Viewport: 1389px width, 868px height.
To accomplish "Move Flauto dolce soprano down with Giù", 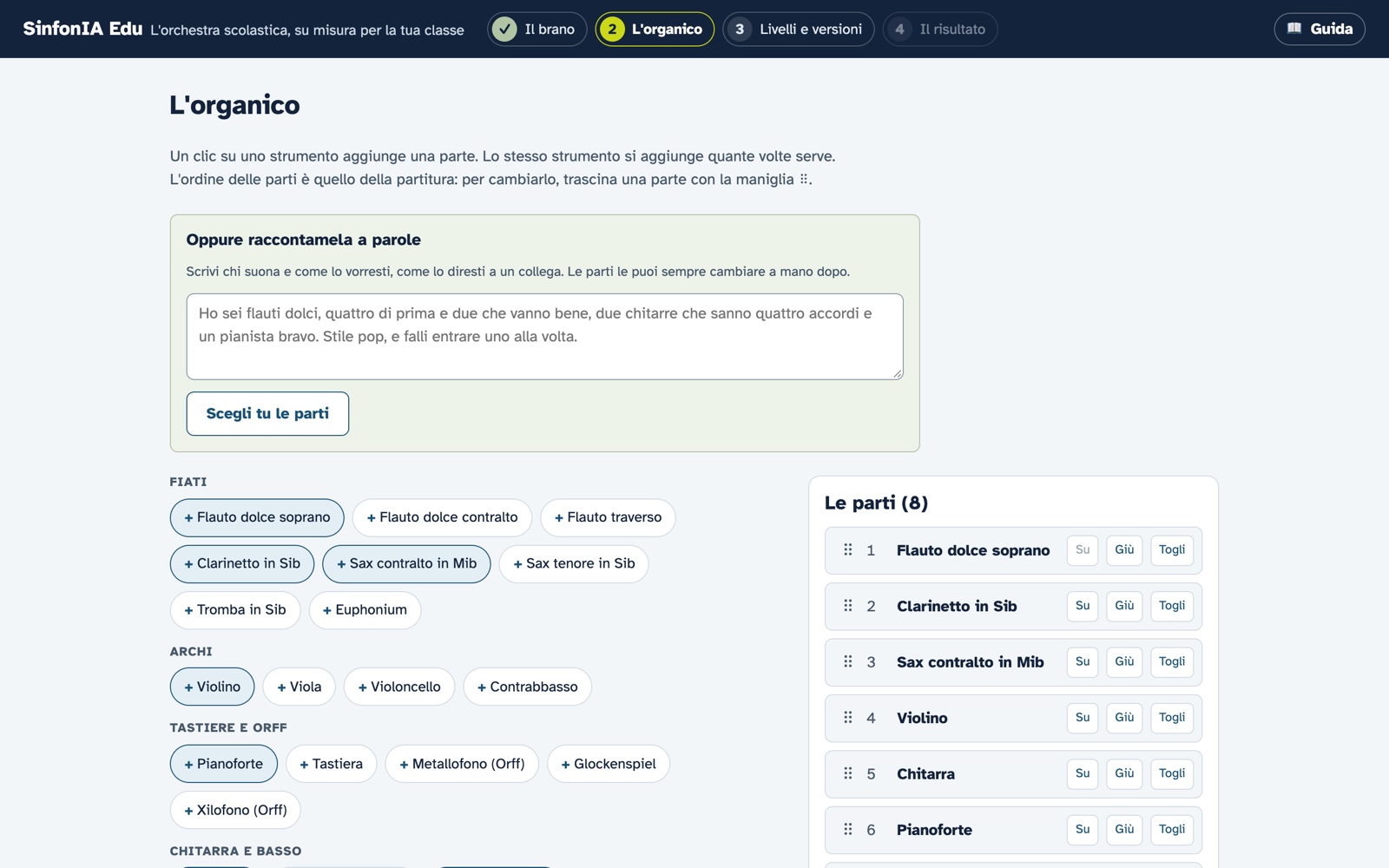I will tap(1124, 549).
